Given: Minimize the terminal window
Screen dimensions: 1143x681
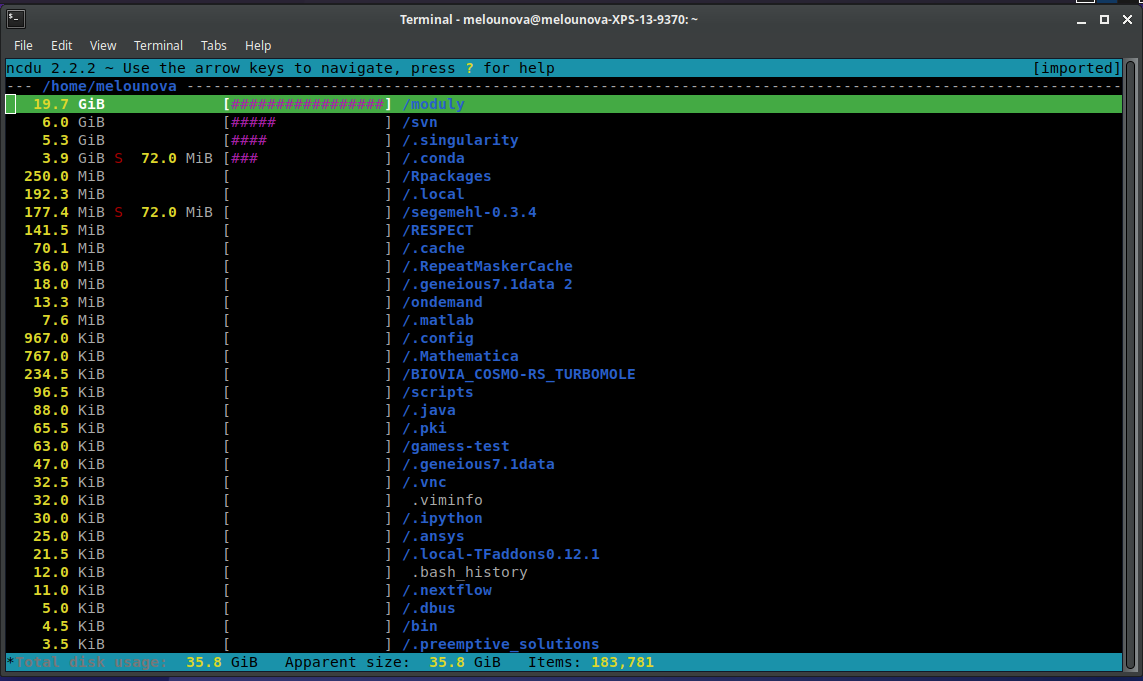Looking at the screenshot, I should [1083, 19].
